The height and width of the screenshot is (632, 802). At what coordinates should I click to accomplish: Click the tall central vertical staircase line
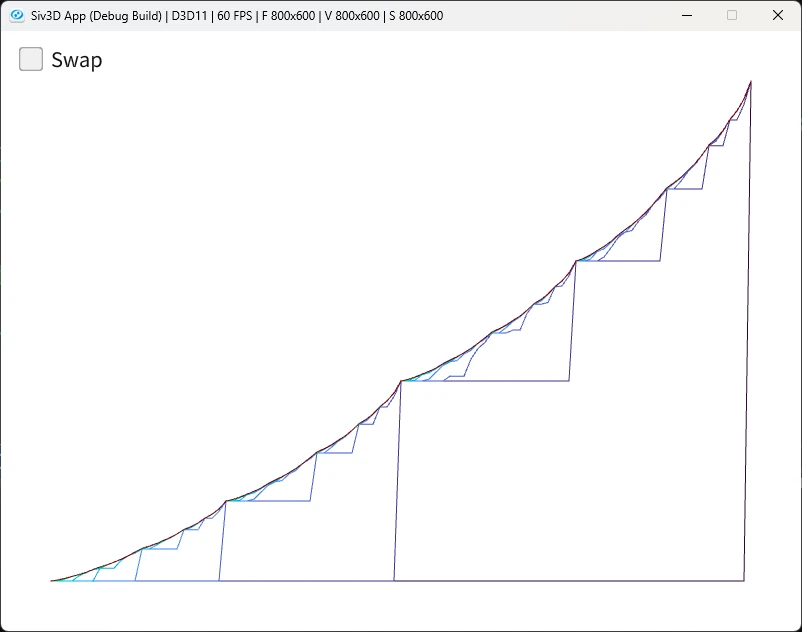coord(397,481)
